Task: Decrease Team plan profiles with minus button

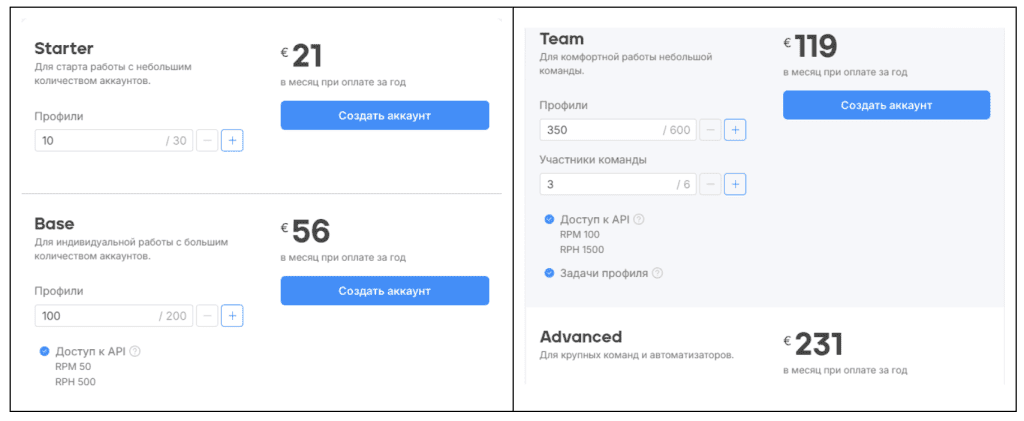Action: pos(711,130)
